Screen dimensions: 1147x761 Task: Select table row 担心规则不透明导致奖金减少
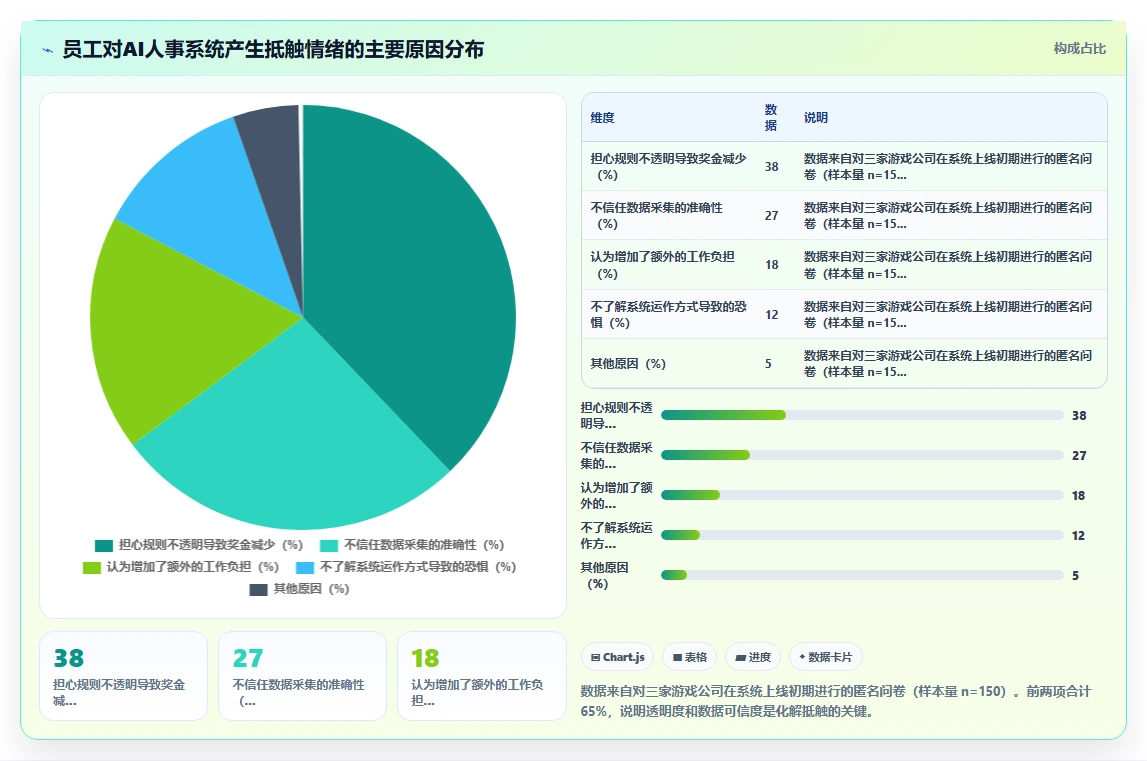pyautogui.click(x=844, y=166)
